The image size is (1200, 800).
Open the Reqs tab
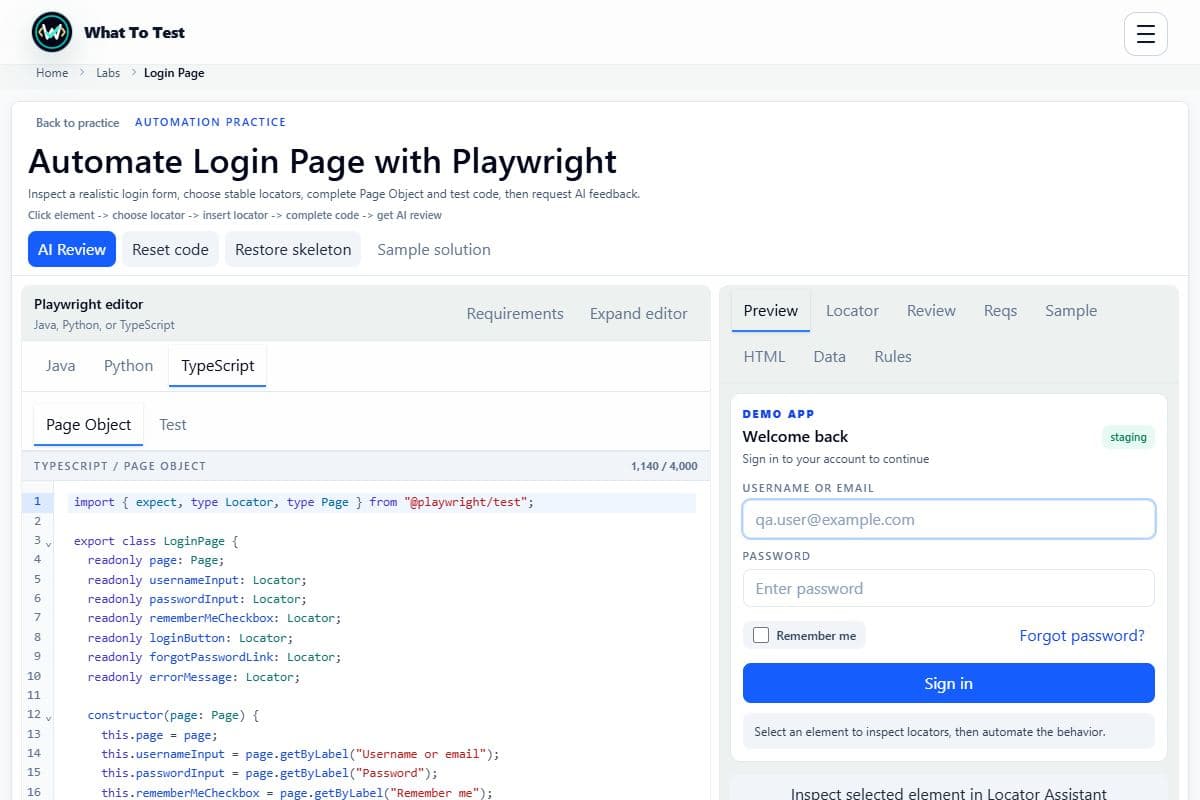(x=1000, y=311)
